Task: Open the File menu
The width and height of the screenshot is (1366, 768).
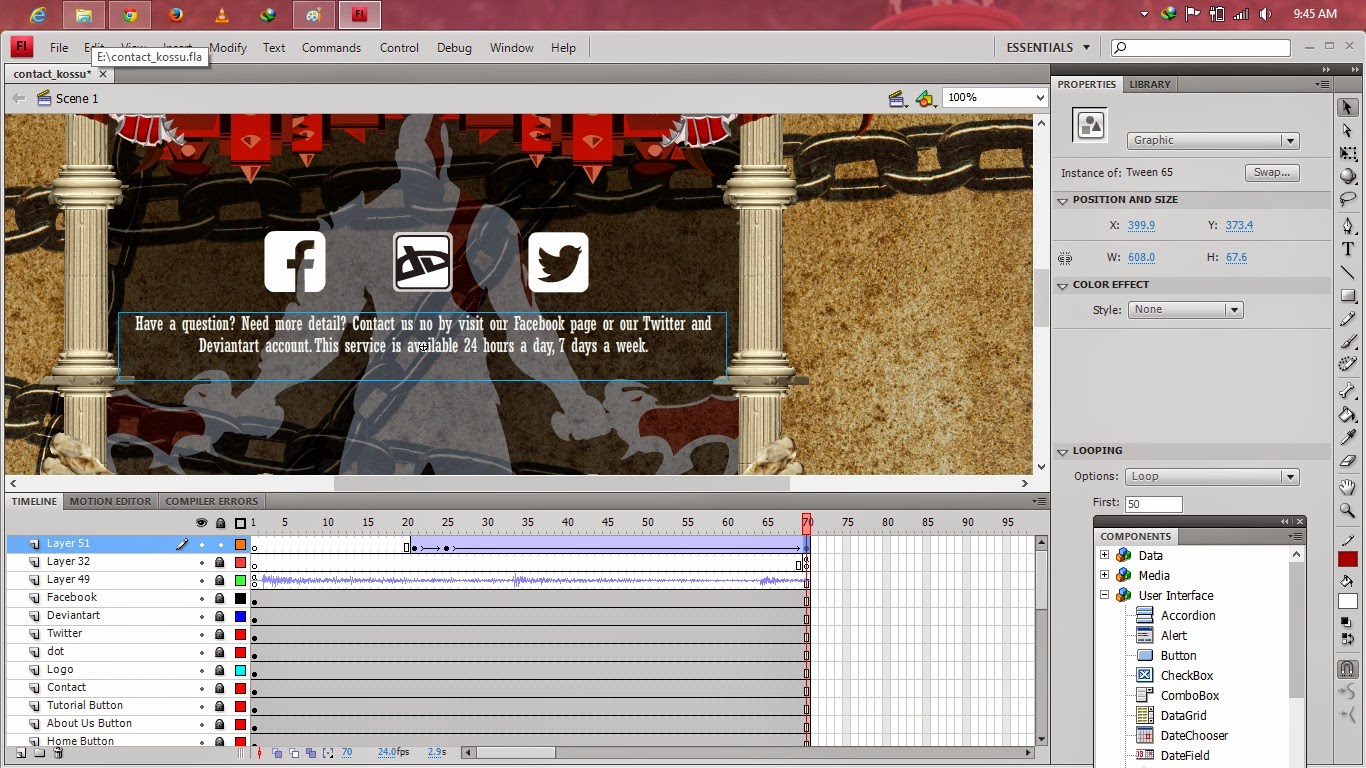Action: [59, 48]
